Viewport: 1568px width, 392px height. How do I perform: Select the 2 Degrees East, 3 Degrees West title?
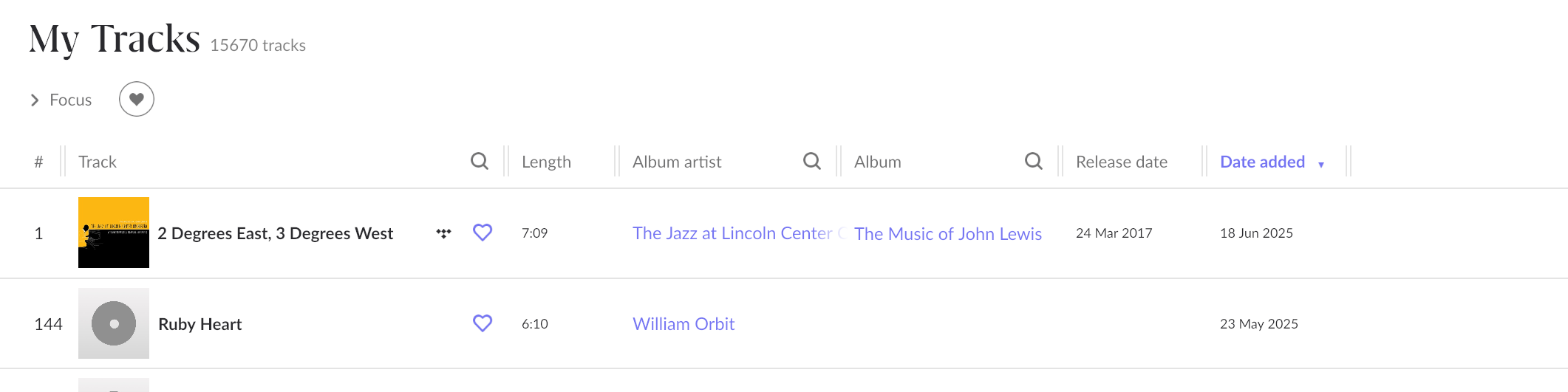276,233
